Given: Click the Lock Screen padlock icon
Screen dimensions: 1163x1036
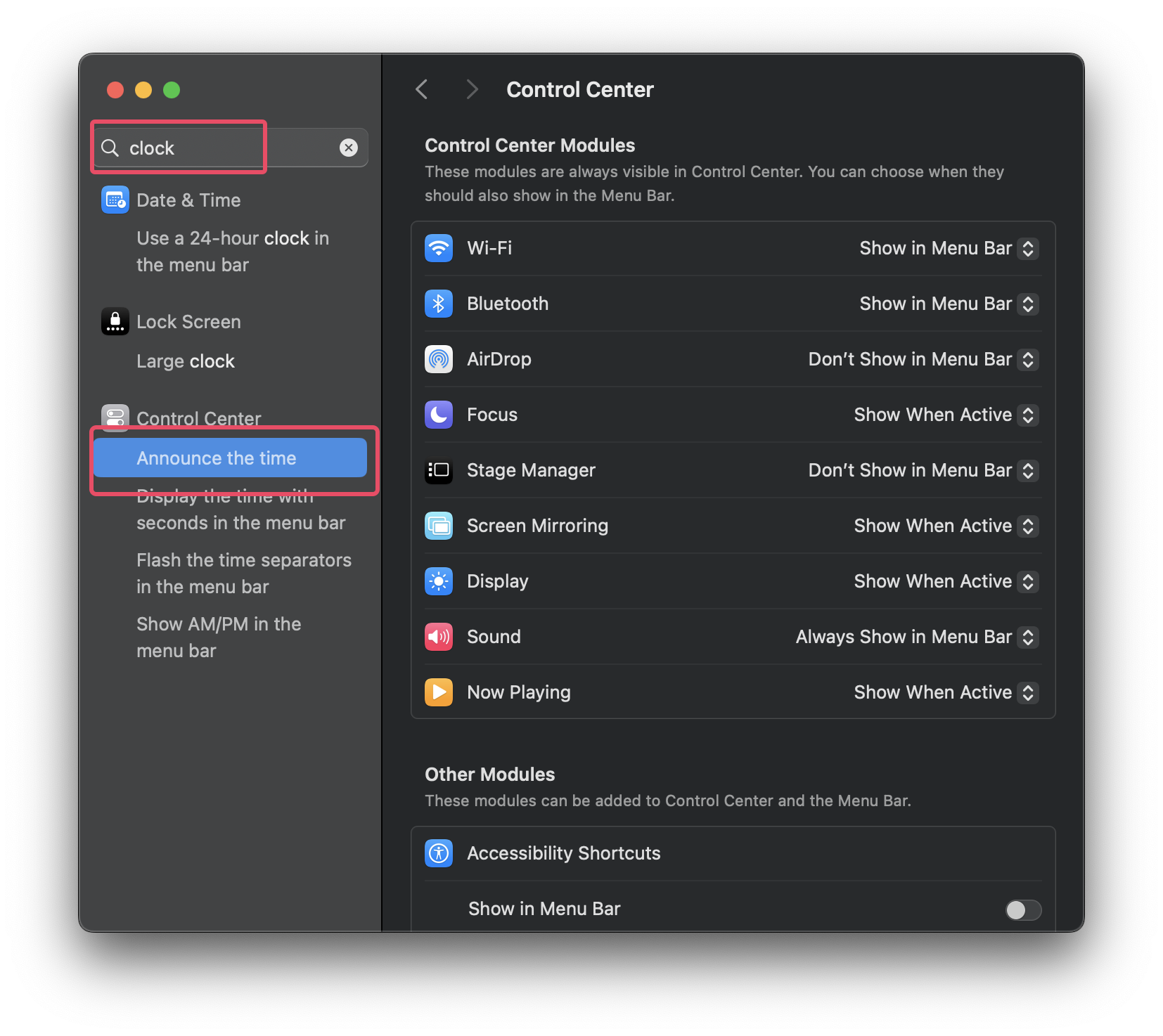Looking at the screenshot, I should 115,322.
